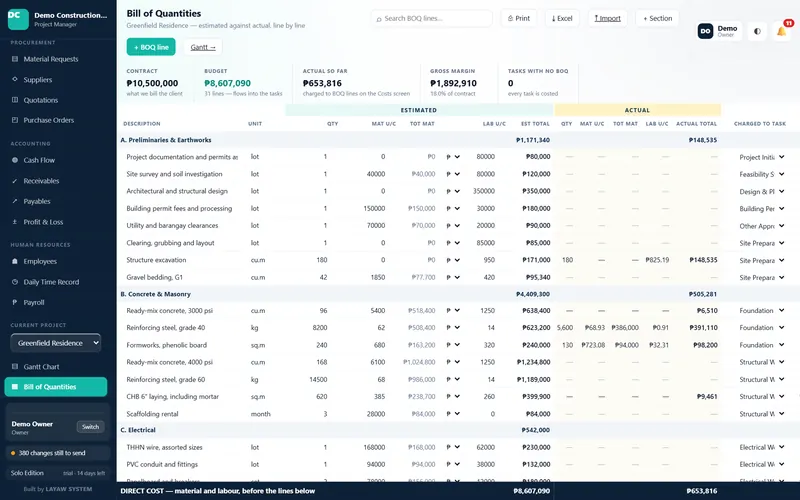Edit quantity 180 for Structure excavation
The width and height of the screenshot is (800, 500).
tap(321, 260)
